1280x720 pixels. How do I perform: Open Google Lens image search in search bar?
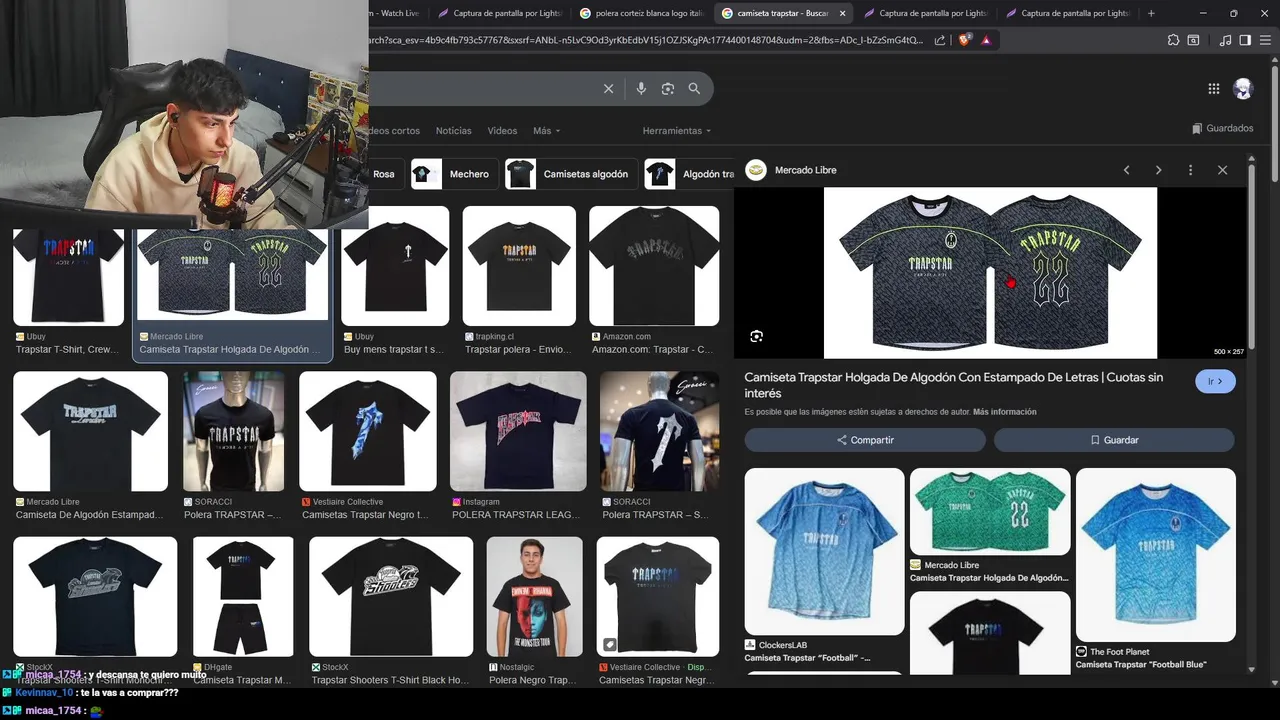click(668, 89)
